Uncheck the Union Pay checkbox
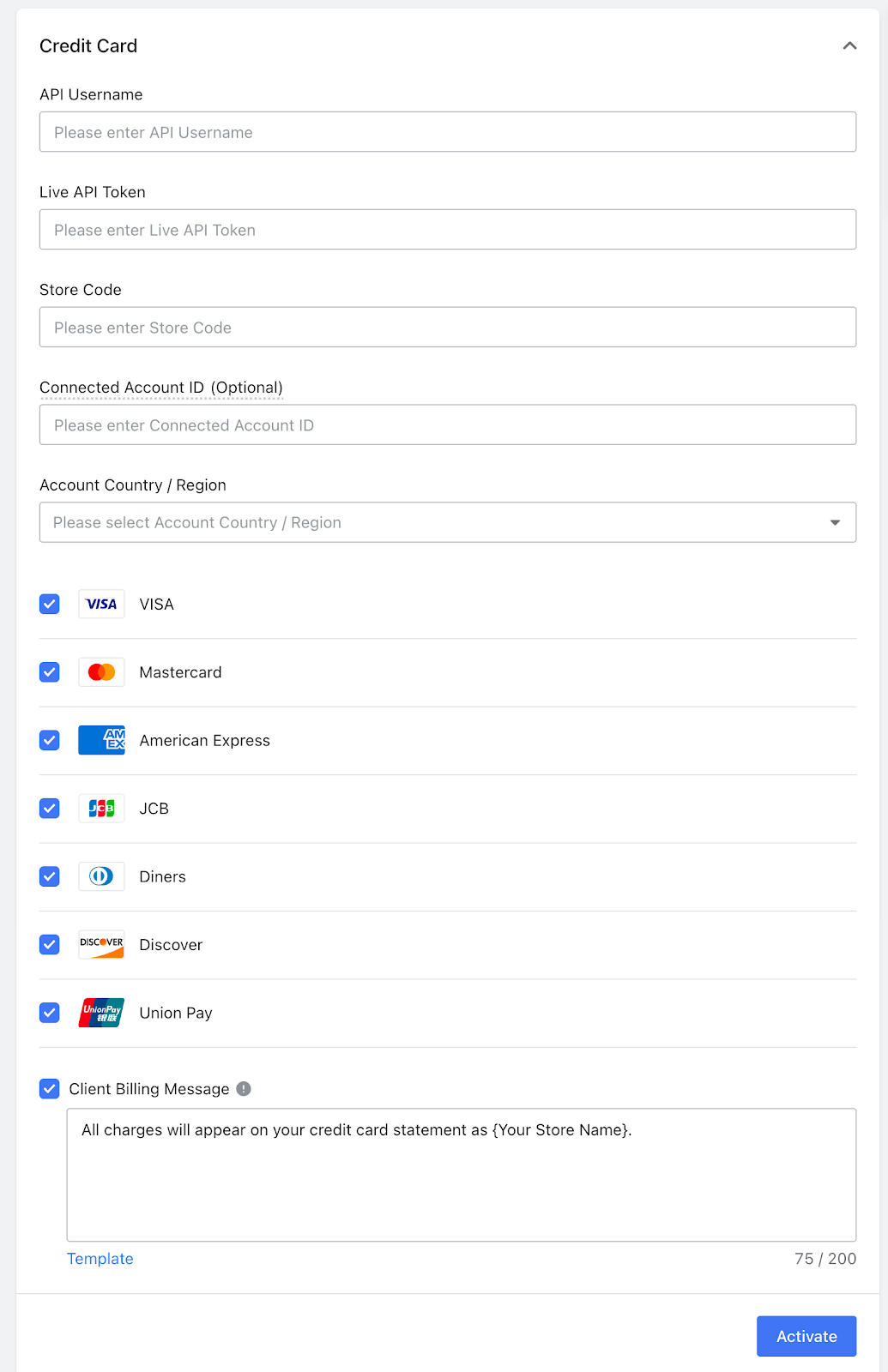 tap(50, 1013)
